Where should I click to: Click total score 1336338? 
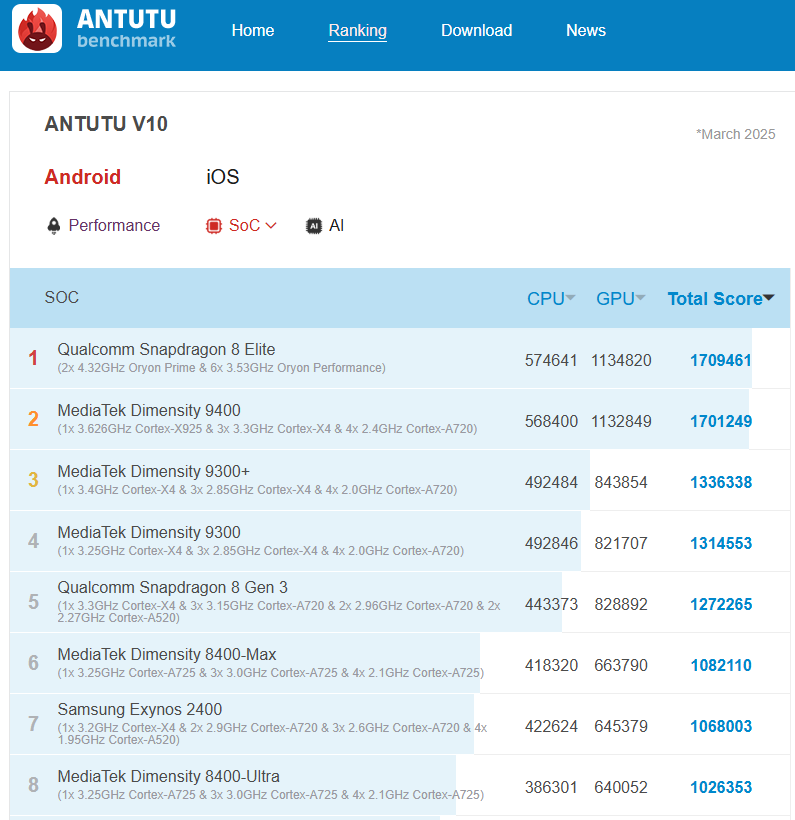pos(721,482)
